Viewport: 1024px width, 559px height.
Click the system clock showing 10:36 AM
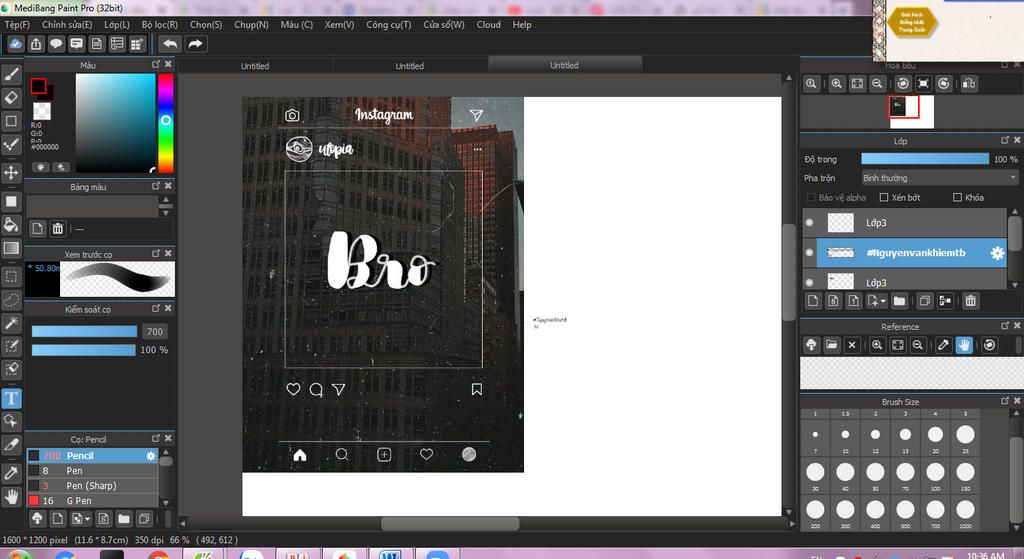coord(985,555)
